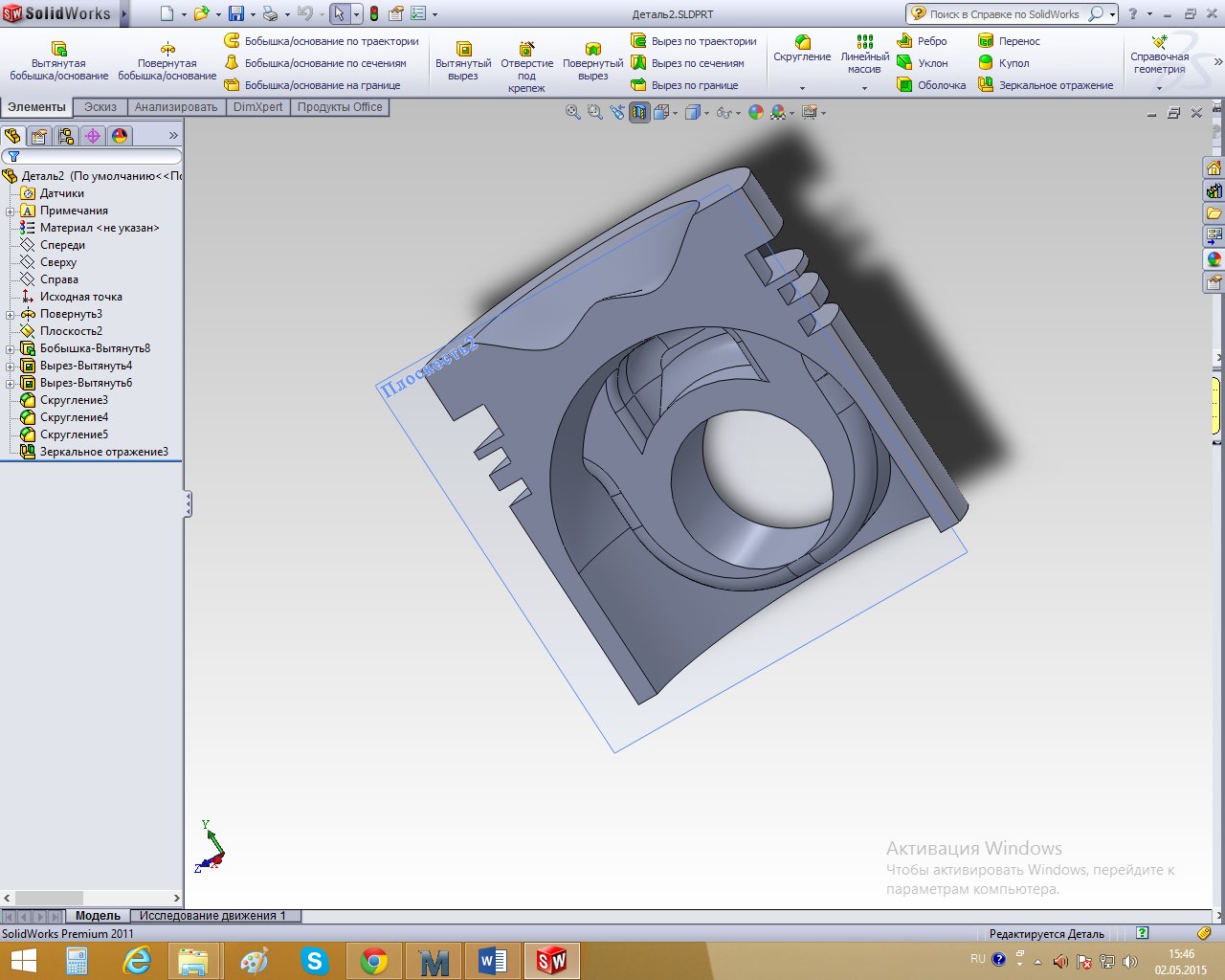Click the Перенос tool
Image resolution: width=1225 pixels, height=980 pixels.
tap(1009, 41)
